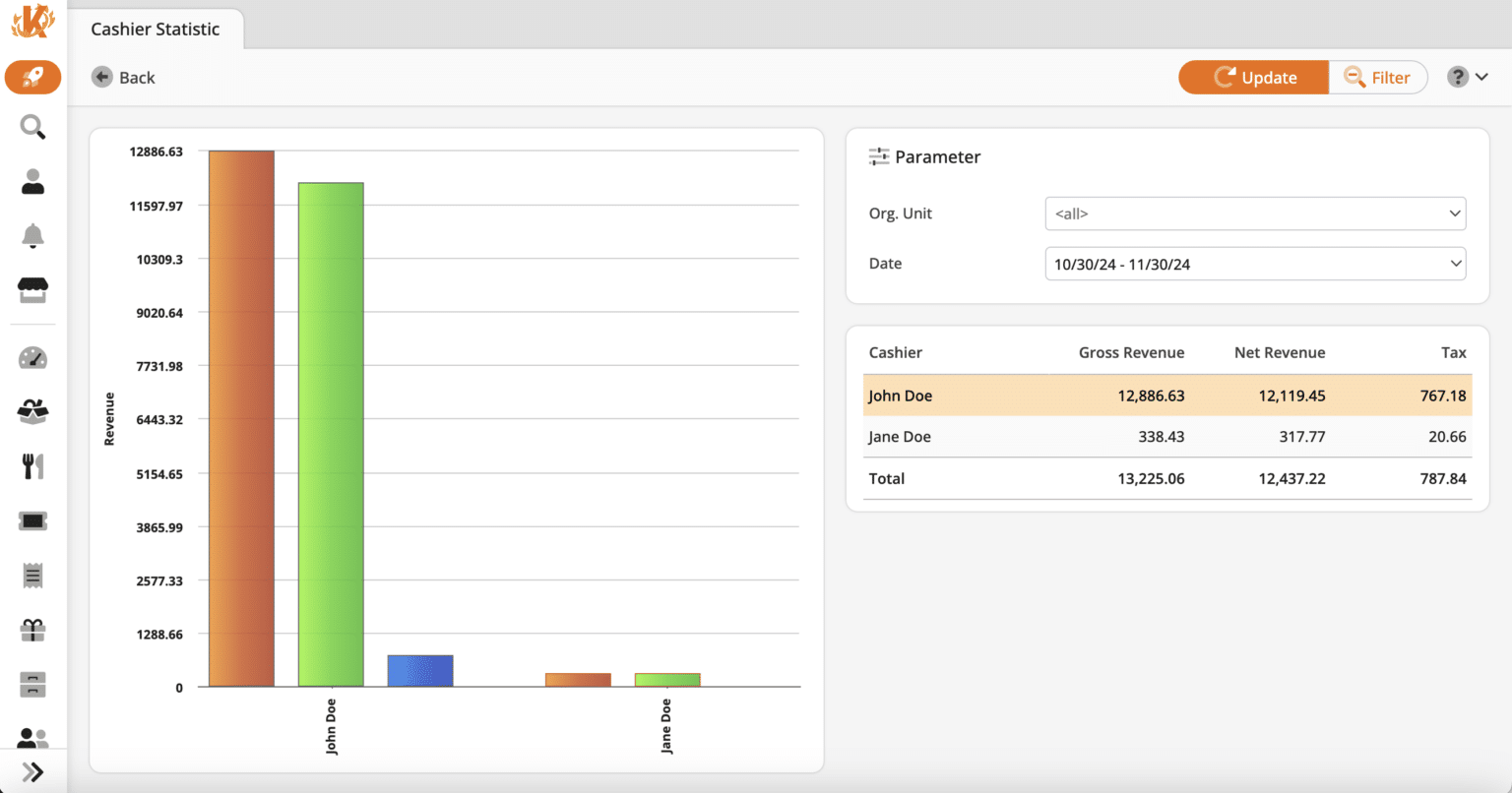Select the customers group icon in sidebar

pos(32,737)
